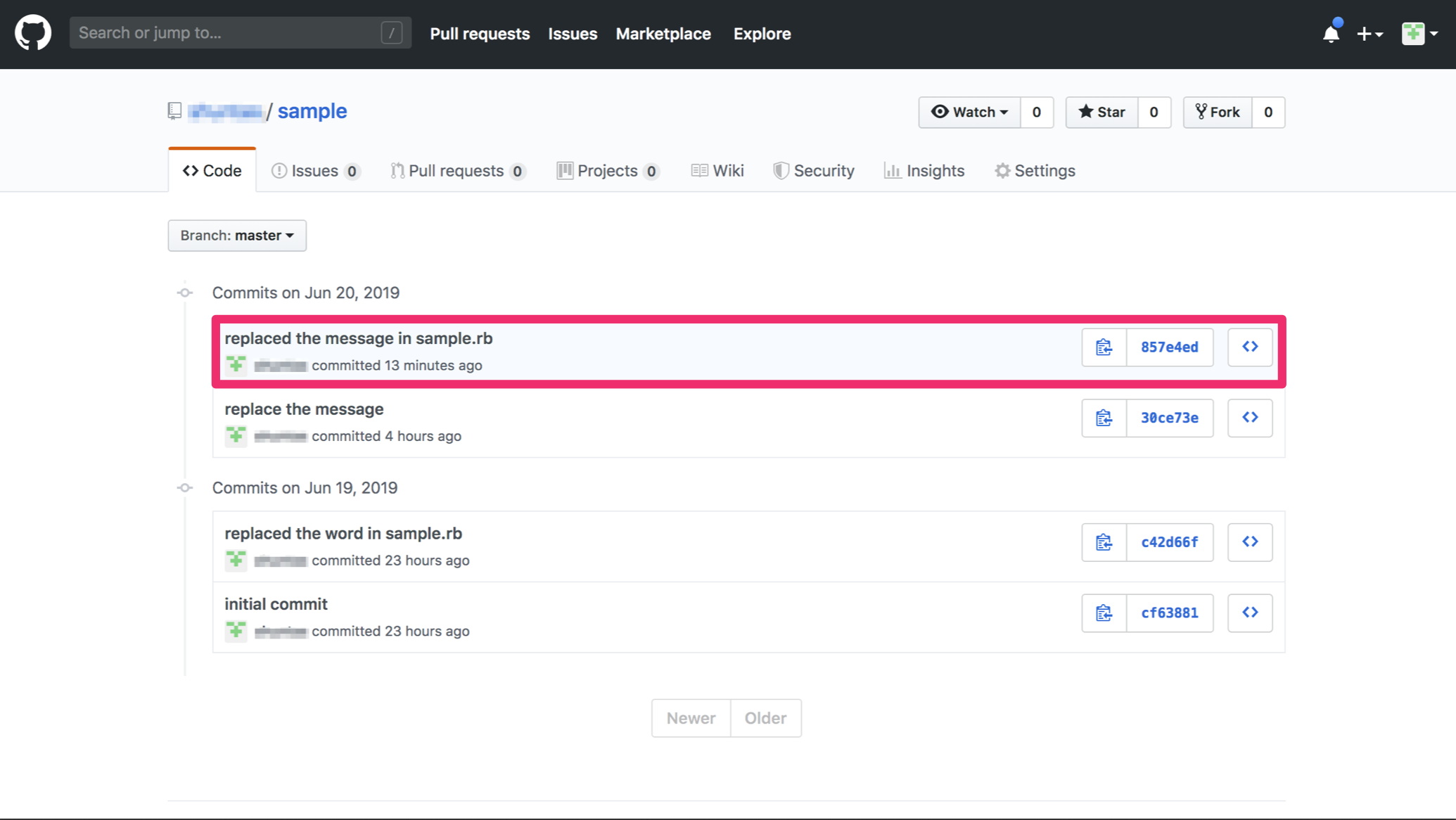Open commit "replaced the word in sample.rb"
Screen dimensions: 1456x820
343,534
